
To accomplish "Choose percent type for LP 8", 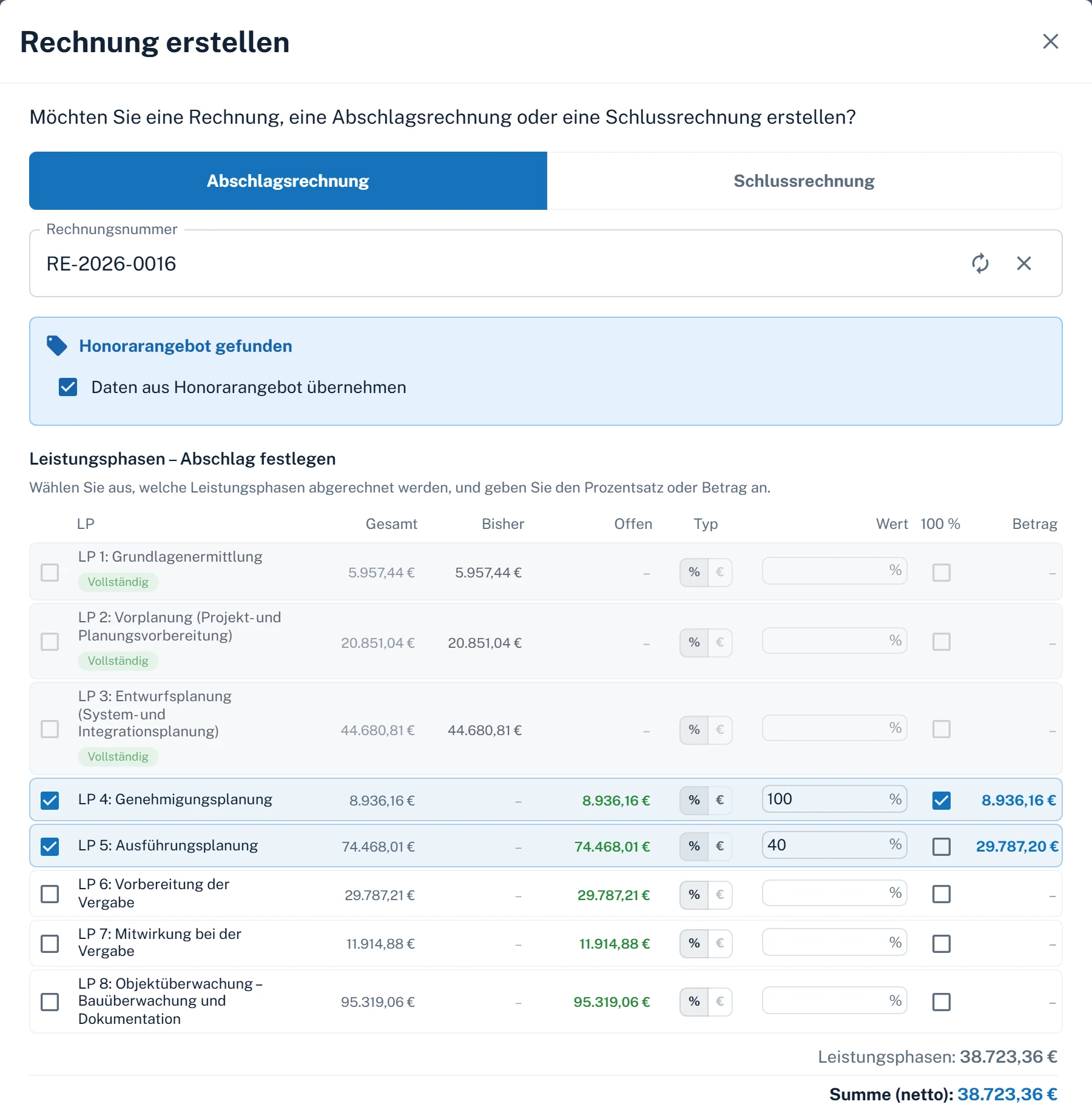I will [694, 1001].
